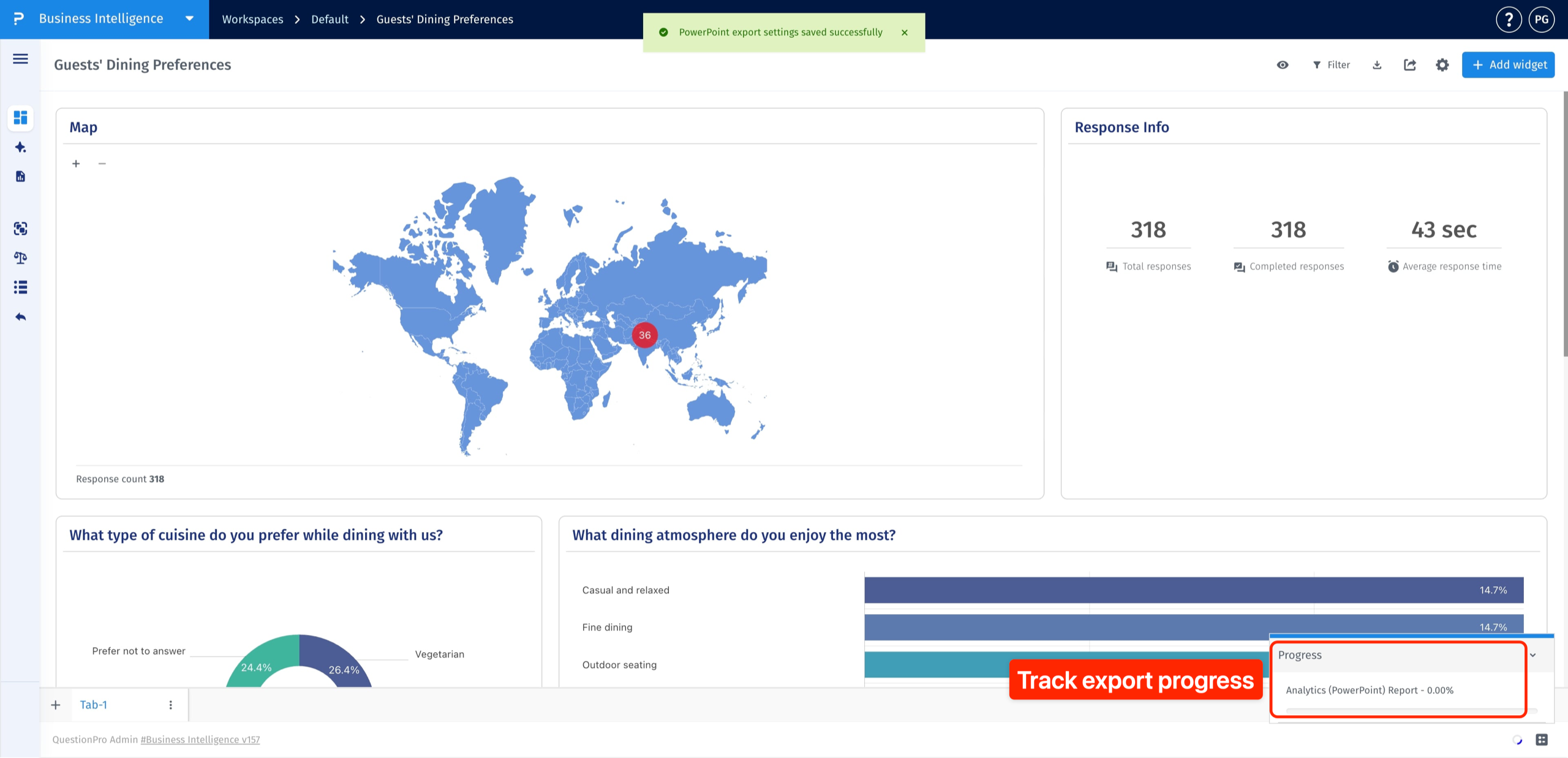Image resolution: width=1568 pixels, height=758 pixels.
Task: Click the page vertical scrollbar
Action: (x=1565, y=223)
